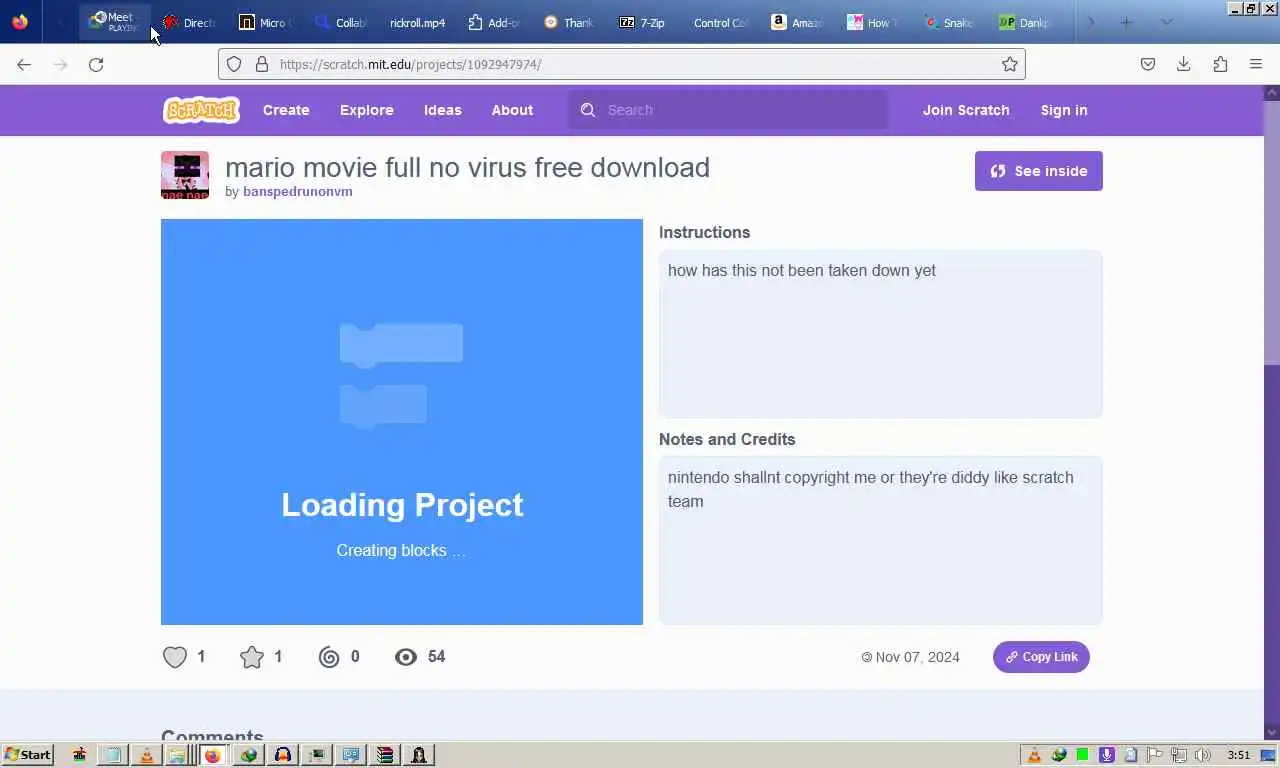The height and width of the screenshot is (768, 1280).
Task: Click the project title text
Action: click(x=467, y=167)
